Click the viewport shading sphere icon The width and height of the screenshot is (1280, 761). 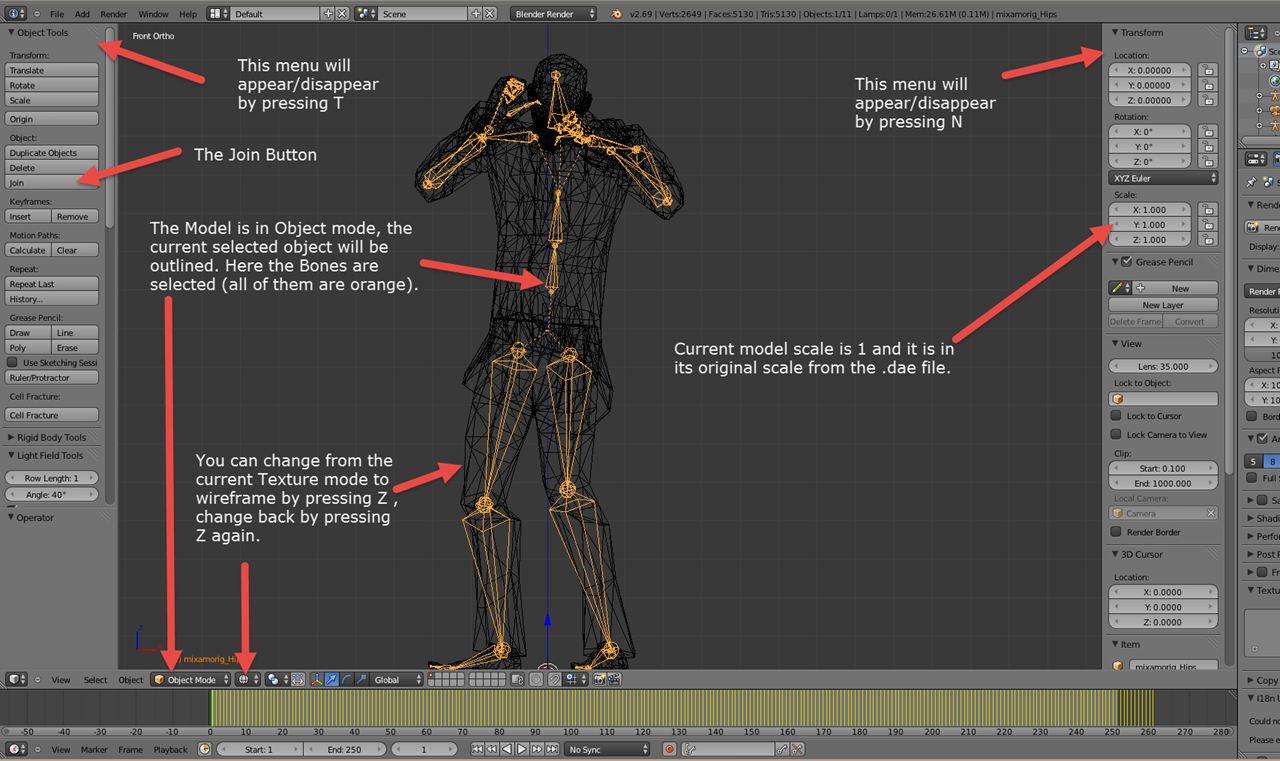(243, 679)
